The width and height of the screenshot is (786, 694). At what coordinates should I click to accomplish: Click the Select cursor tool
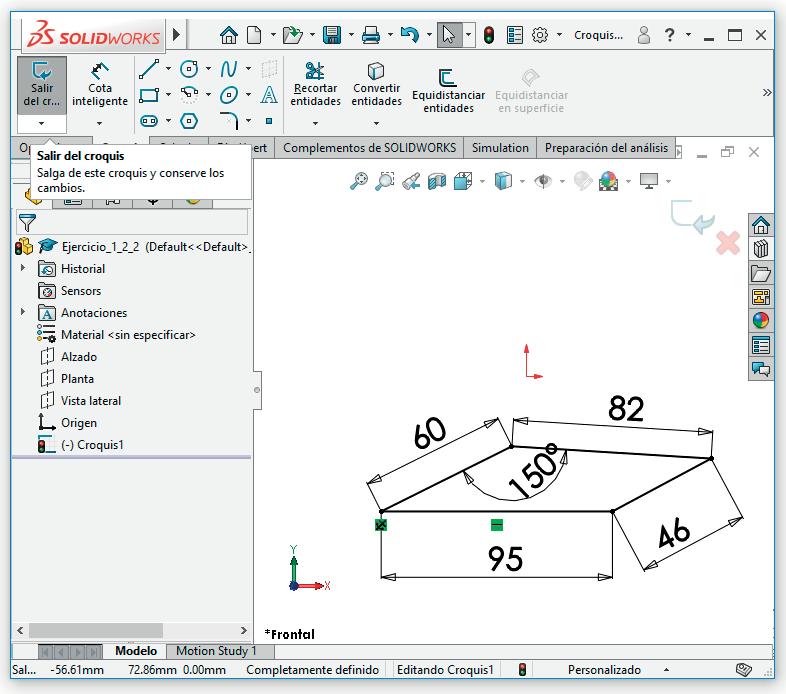tap(449, 35)
